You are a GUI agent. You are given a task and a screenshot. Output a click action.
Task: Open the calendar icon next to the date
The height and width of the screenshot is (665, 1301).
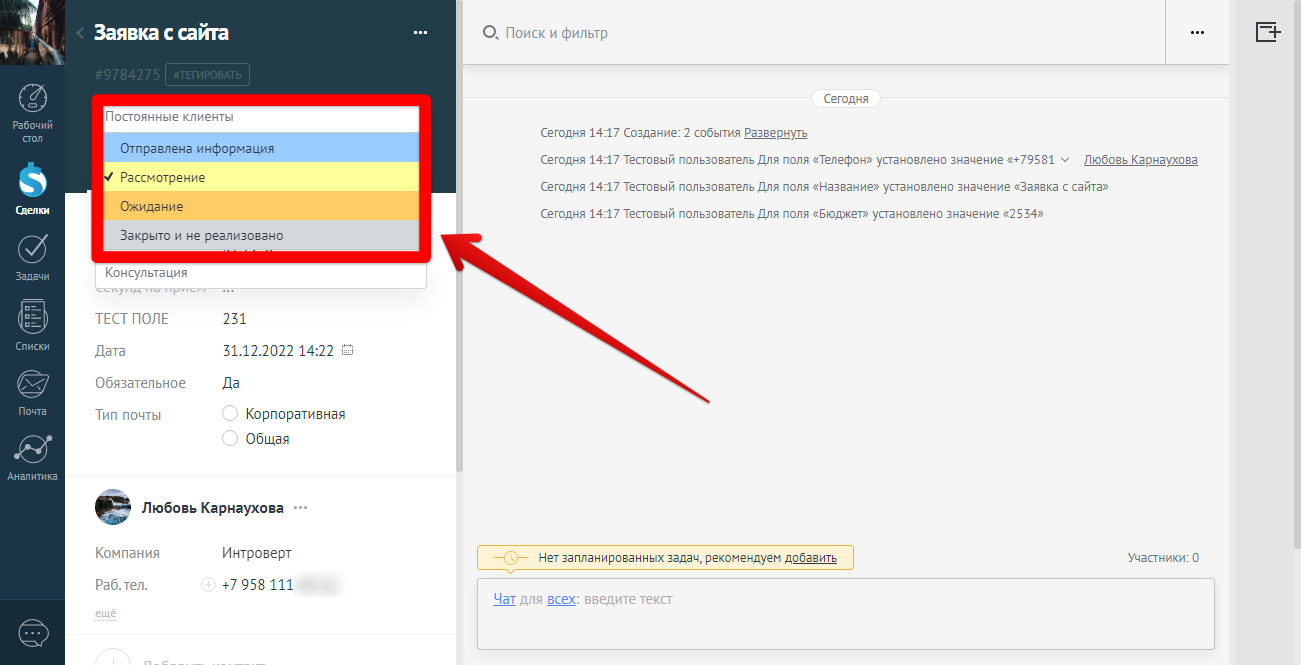point(347,351)
